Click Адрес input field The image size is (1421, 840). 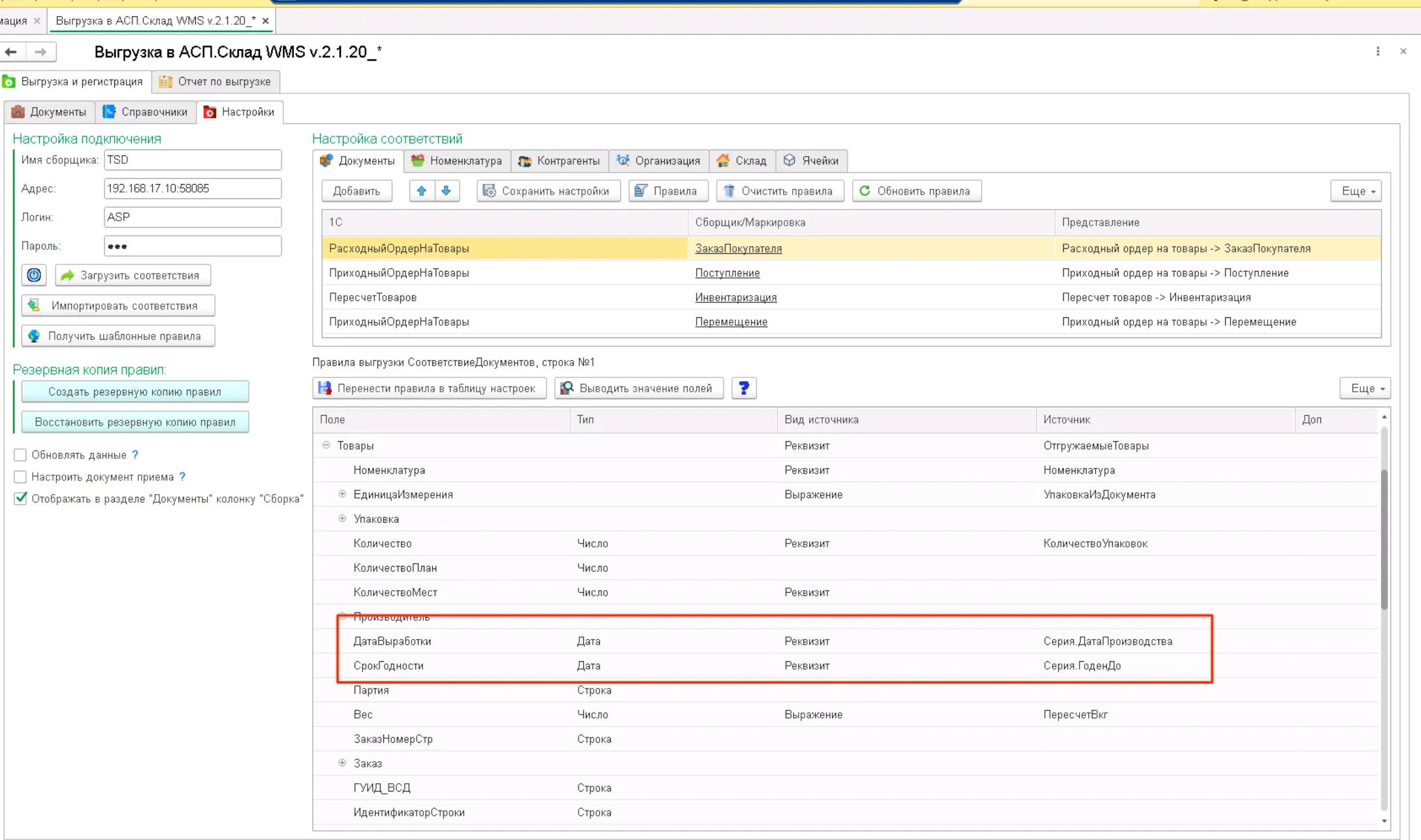[x=193, y=189]
